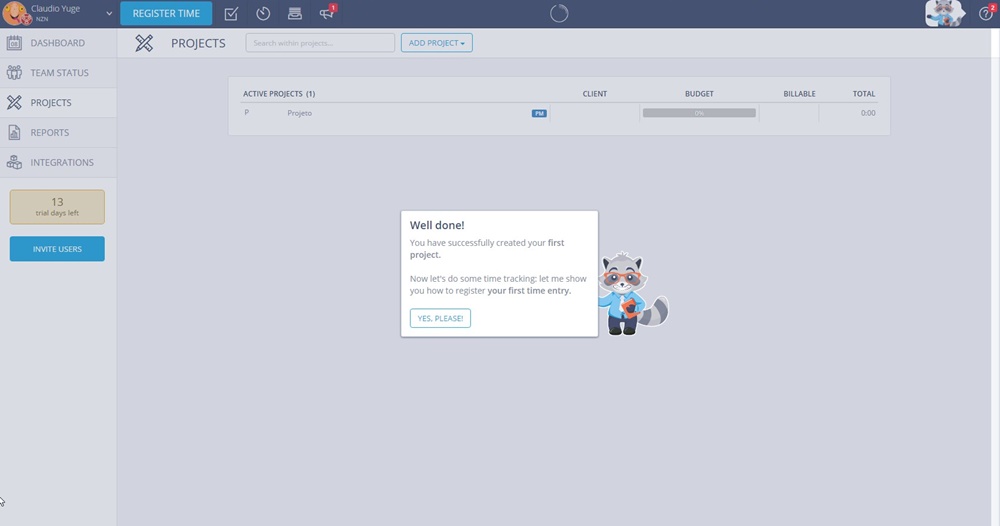Click the raccoon mascot icon in top right

pyautogui.click(x=944, y=13)
